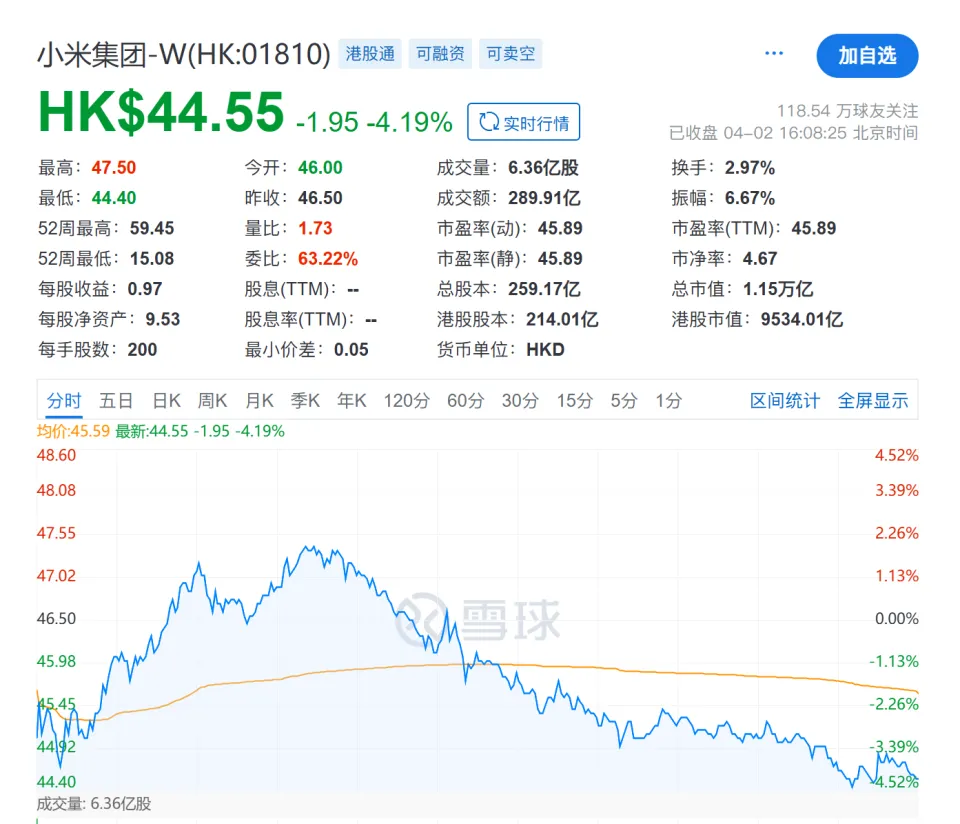
Task: Click the 0.00% axis label on chart
Action: [x=896, y=618]
